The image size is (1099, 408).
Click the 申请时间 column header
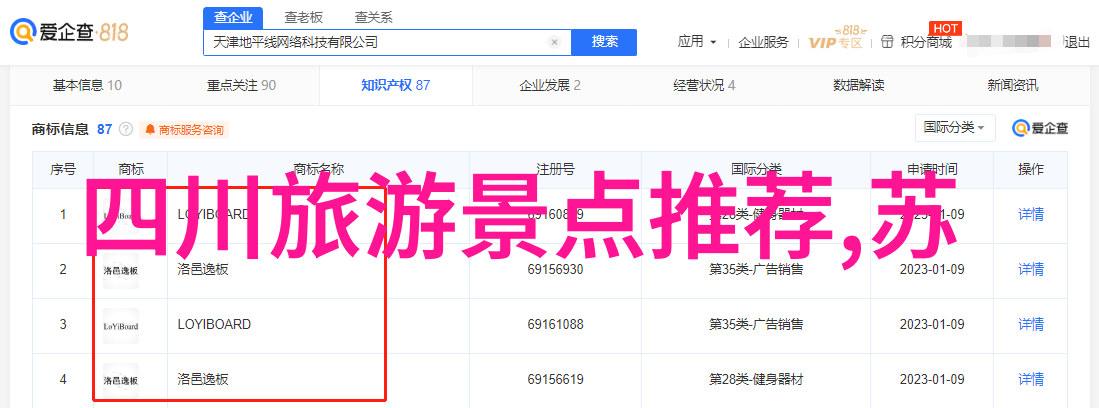[932, 169]
